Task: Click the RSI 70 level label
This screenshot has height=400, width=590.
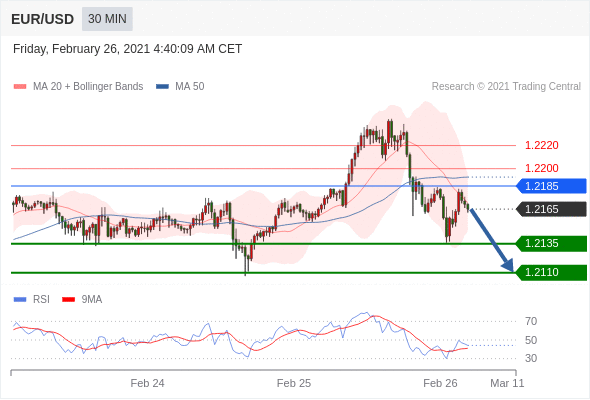Action: (531, 321)
